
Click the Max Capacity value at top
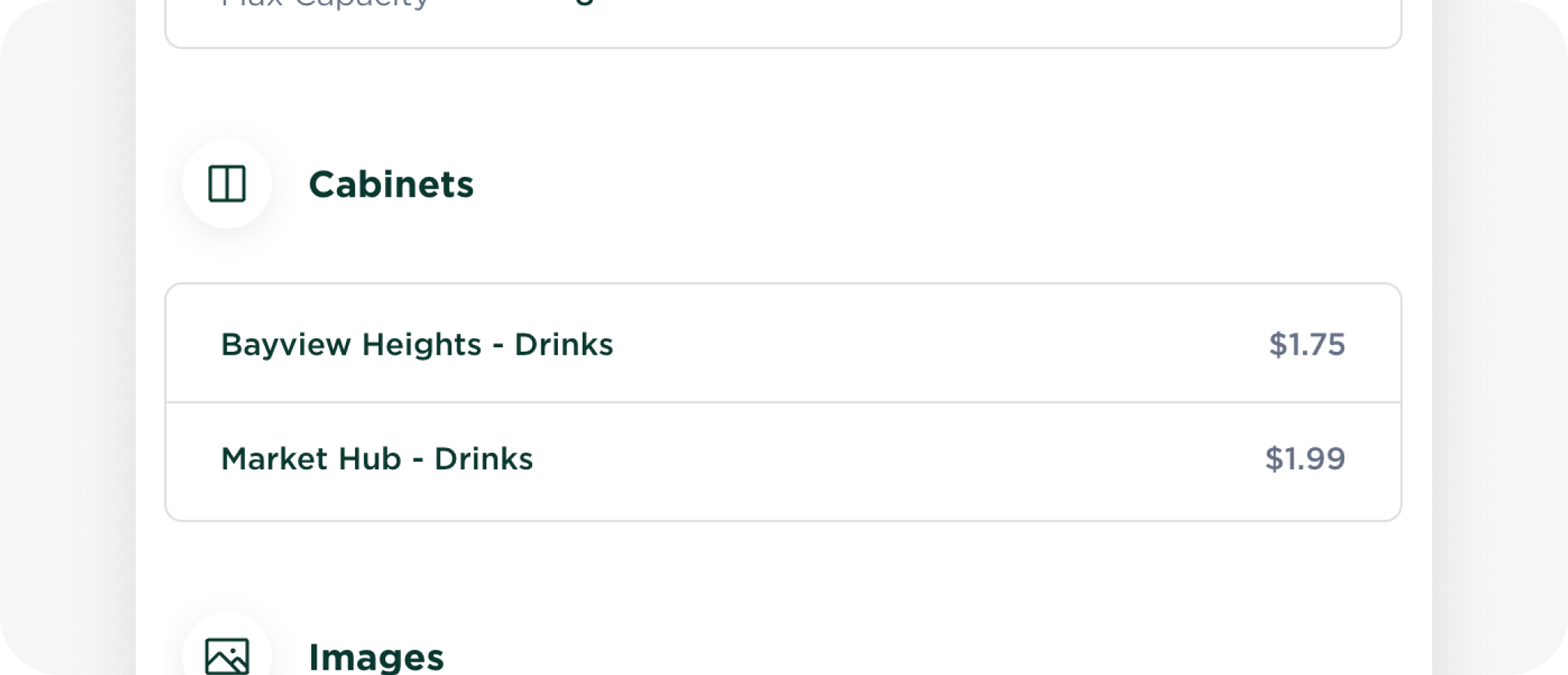(584, 3)
